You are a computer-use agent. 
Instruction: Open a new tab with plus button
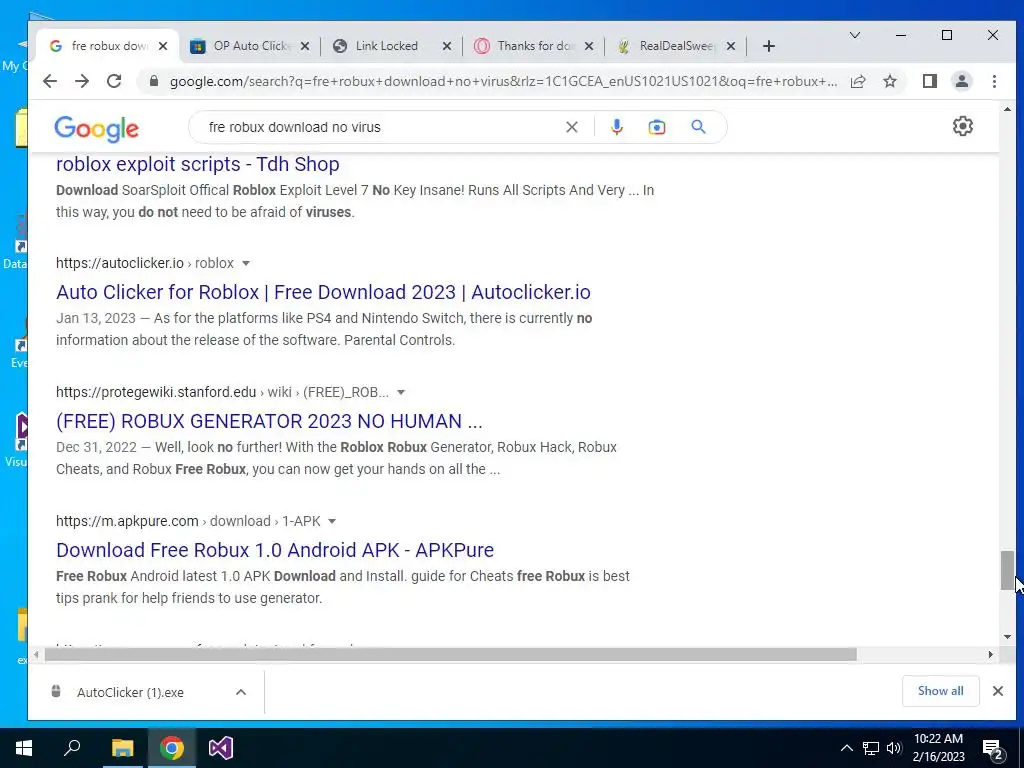[x=769, y=46]
